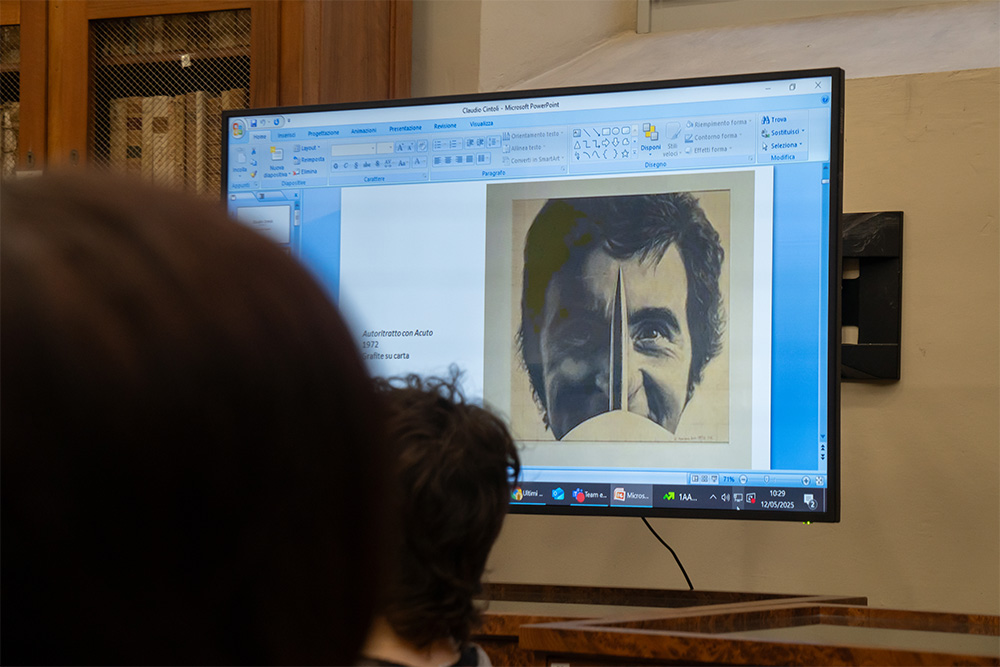
Task: Justify the paragraph text
Action: point(469,159)
